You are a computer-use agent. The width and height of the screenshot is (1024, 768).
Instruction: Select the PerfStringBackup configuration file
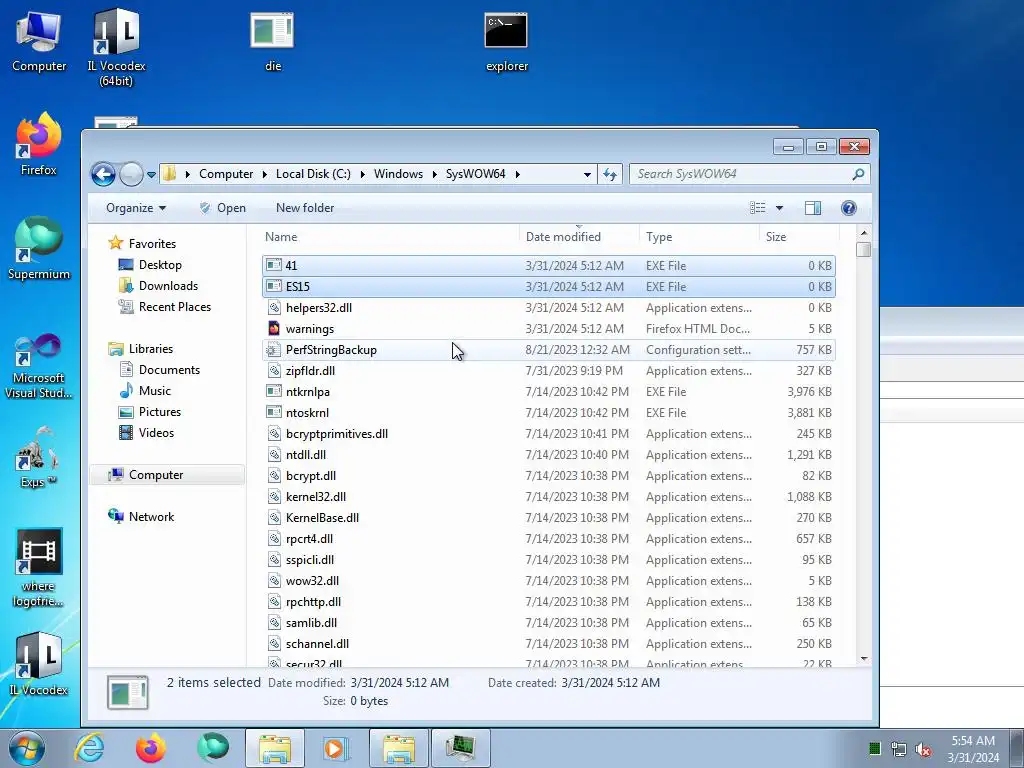point(549,350)
